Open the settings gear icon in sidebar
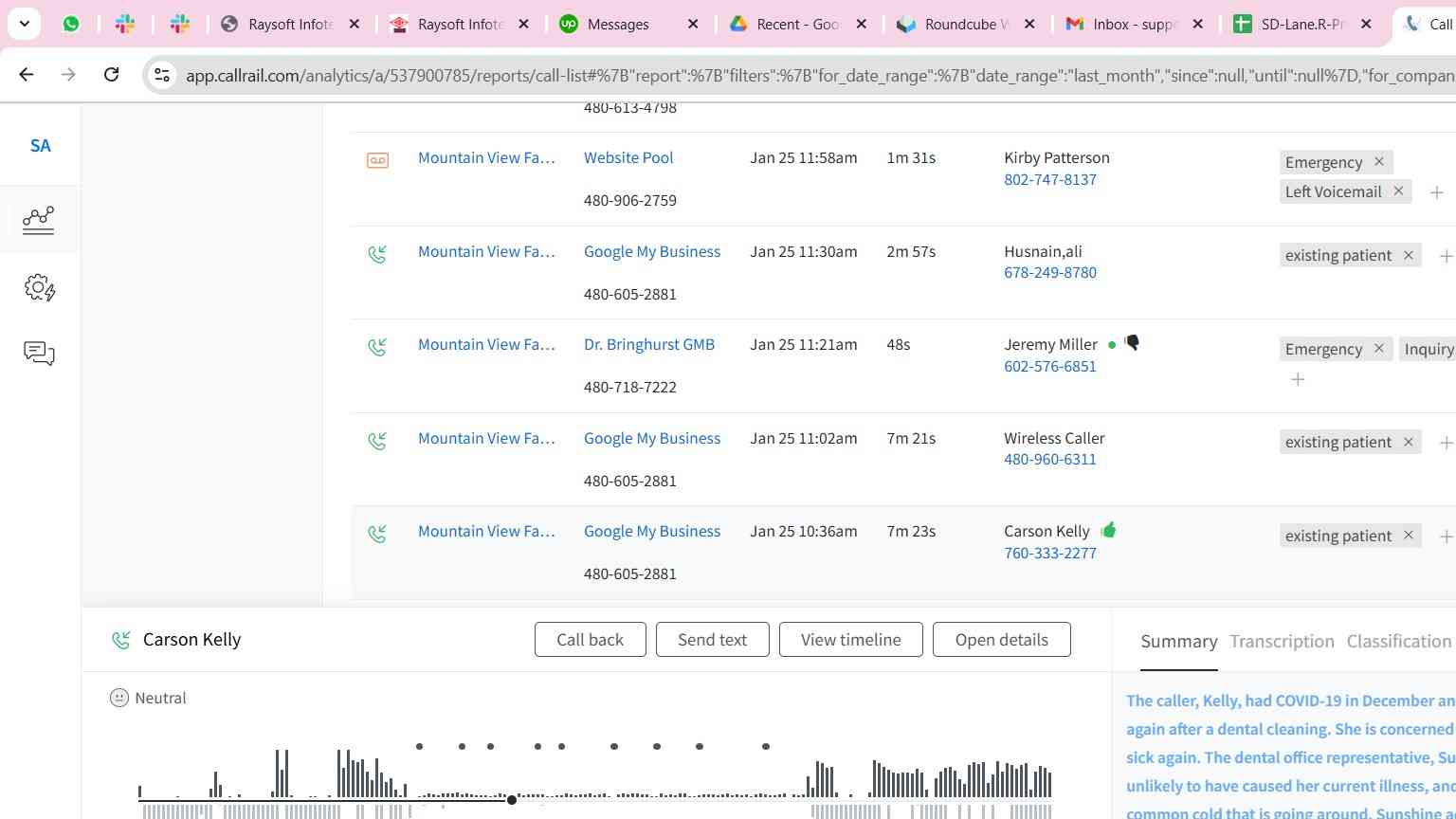Viewport: 1456px width, 819px height. click(40, 287)
